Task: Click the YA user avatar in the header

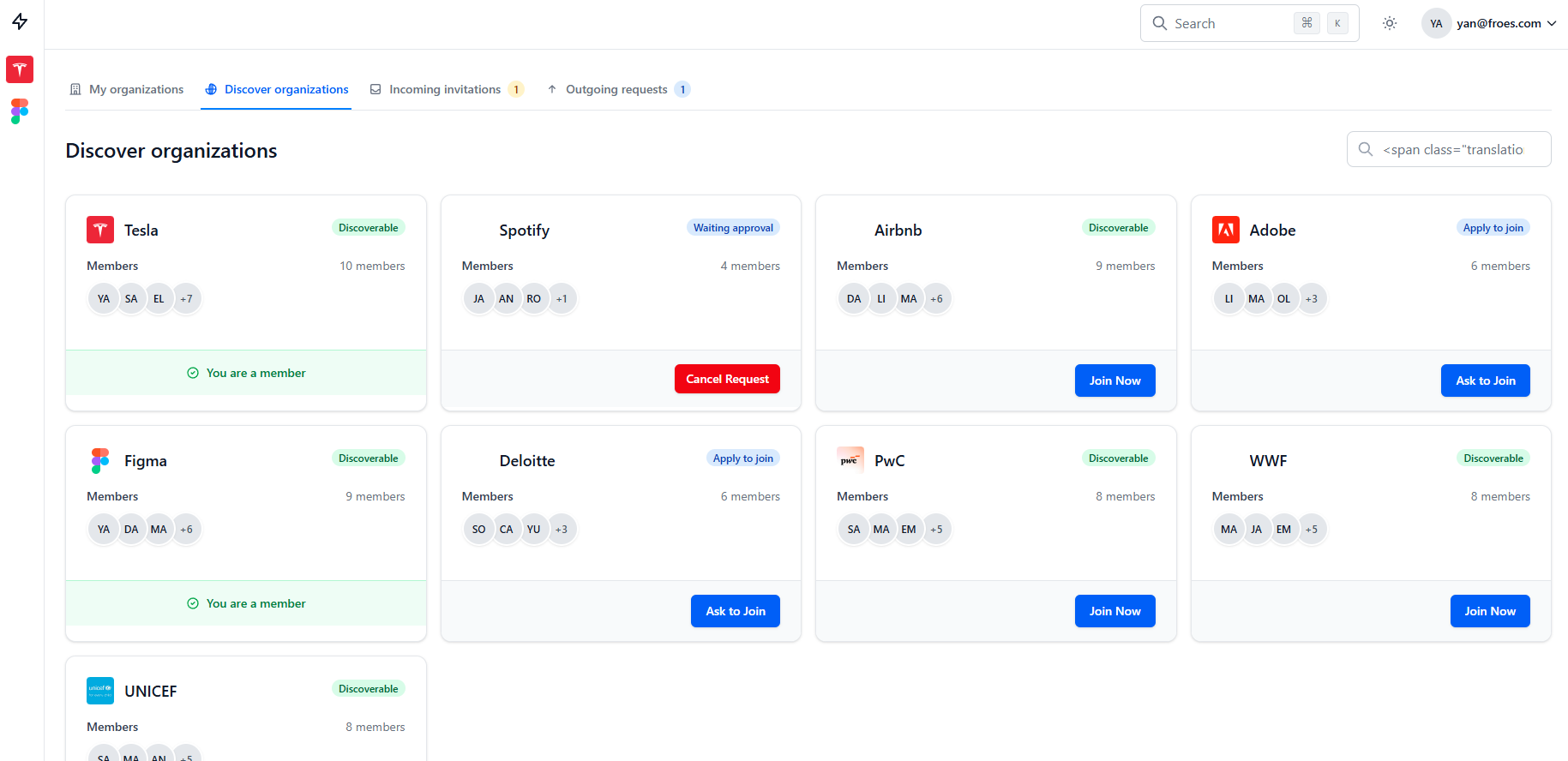Action: coord(1436,23)
